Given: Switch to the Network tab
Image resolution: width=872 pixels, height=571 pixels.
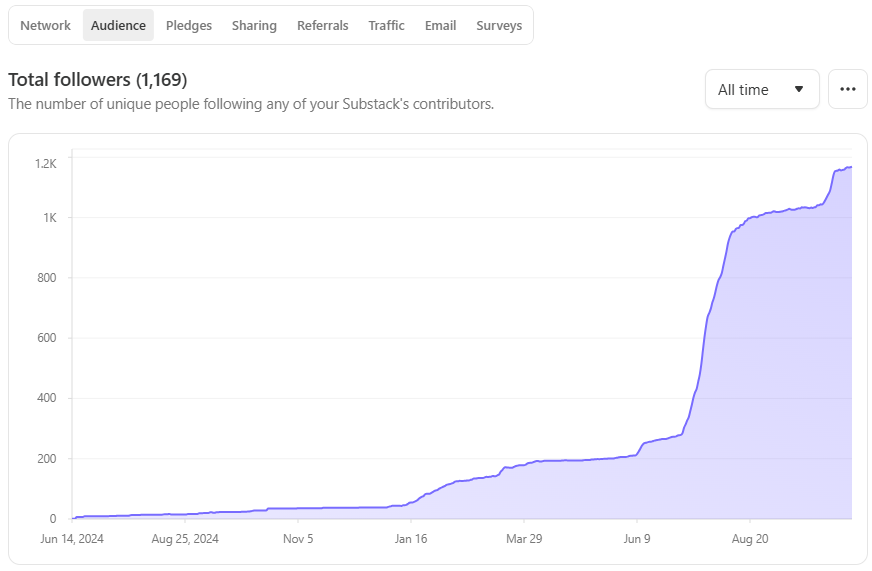Looking at the screenshot, I should click(x=46, y=26).
